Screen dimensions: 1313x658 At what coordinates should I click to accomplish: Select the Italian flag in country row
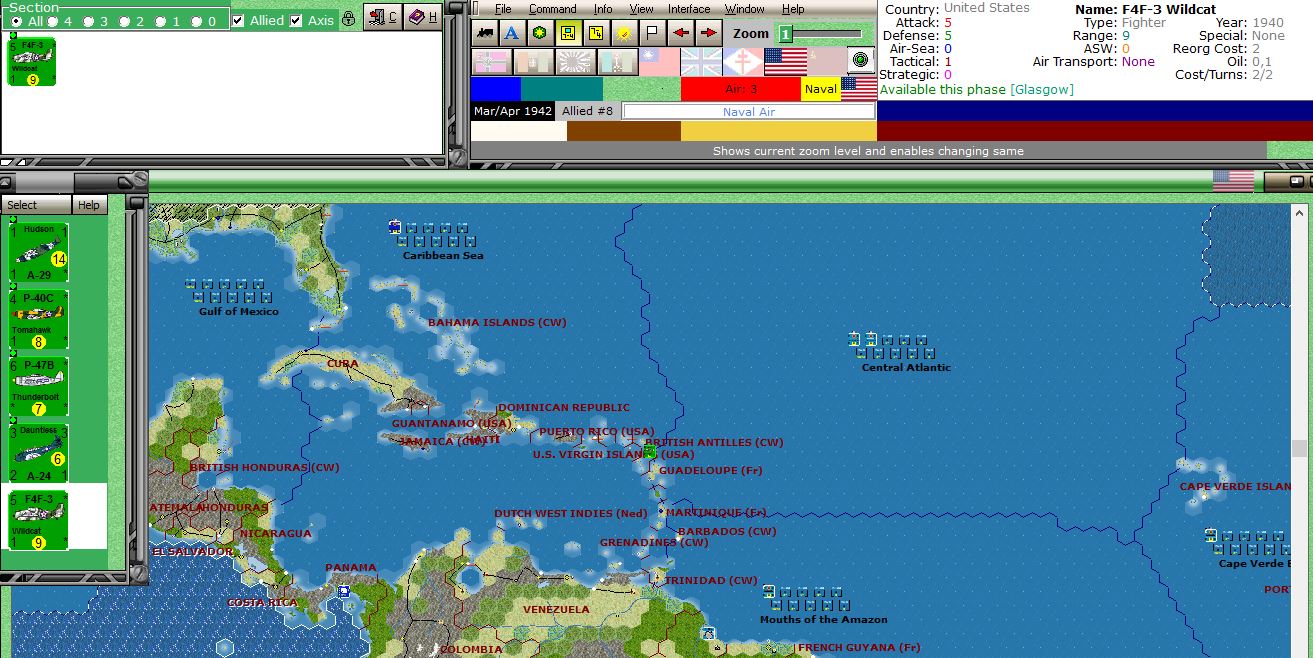click(x=533, y=62)
